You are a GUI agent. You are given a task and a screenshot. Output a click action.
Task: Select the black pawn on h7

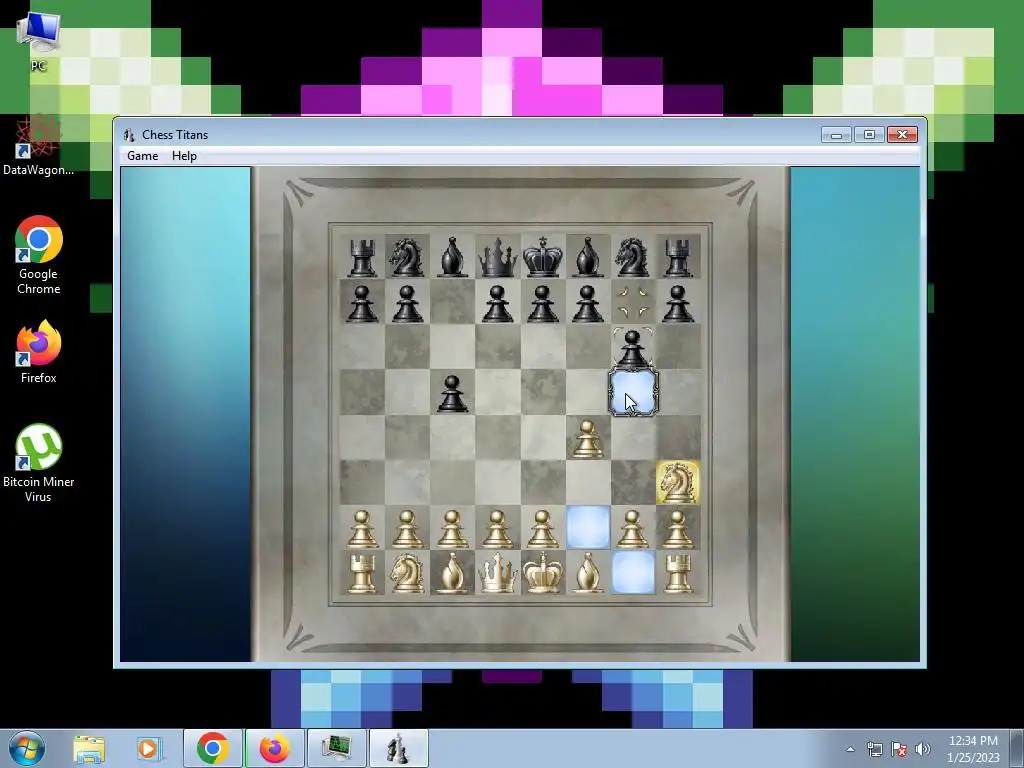coord(678,304)
